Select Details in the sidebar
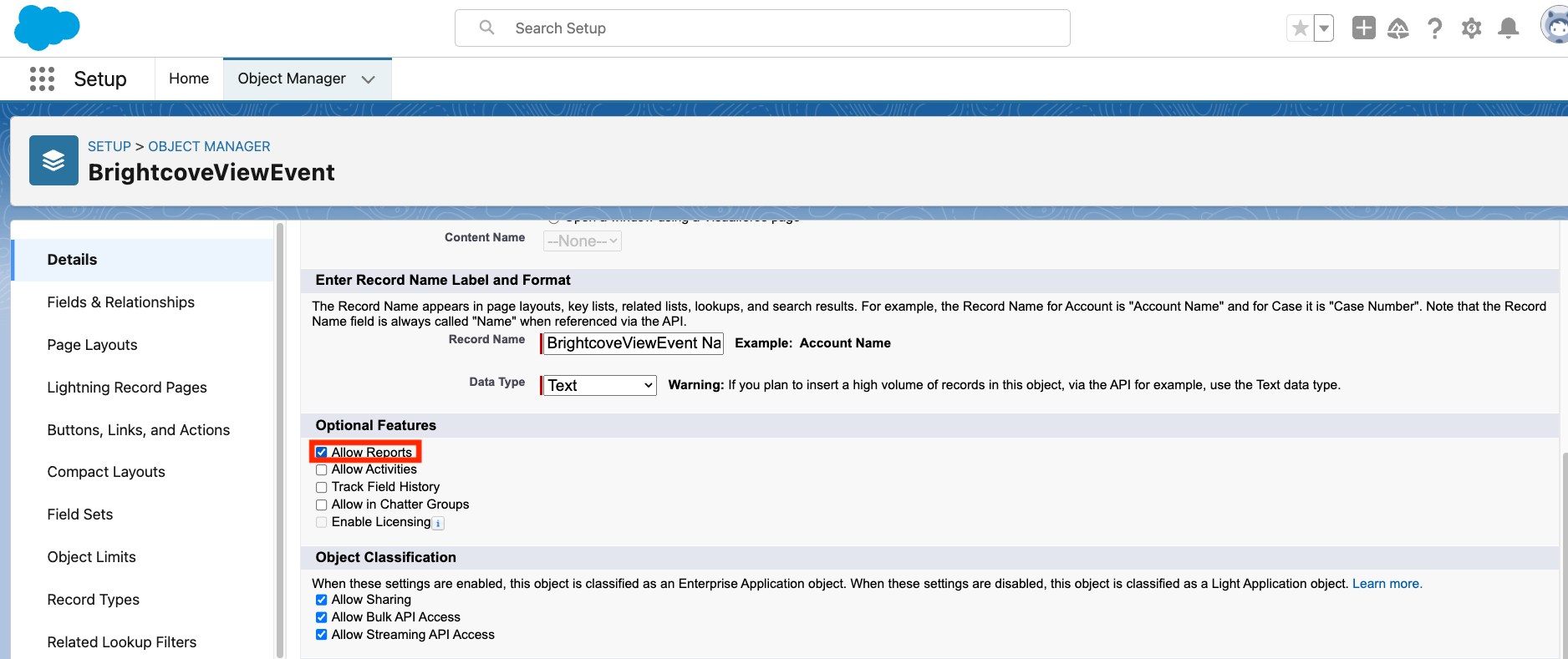 point(143,260)
